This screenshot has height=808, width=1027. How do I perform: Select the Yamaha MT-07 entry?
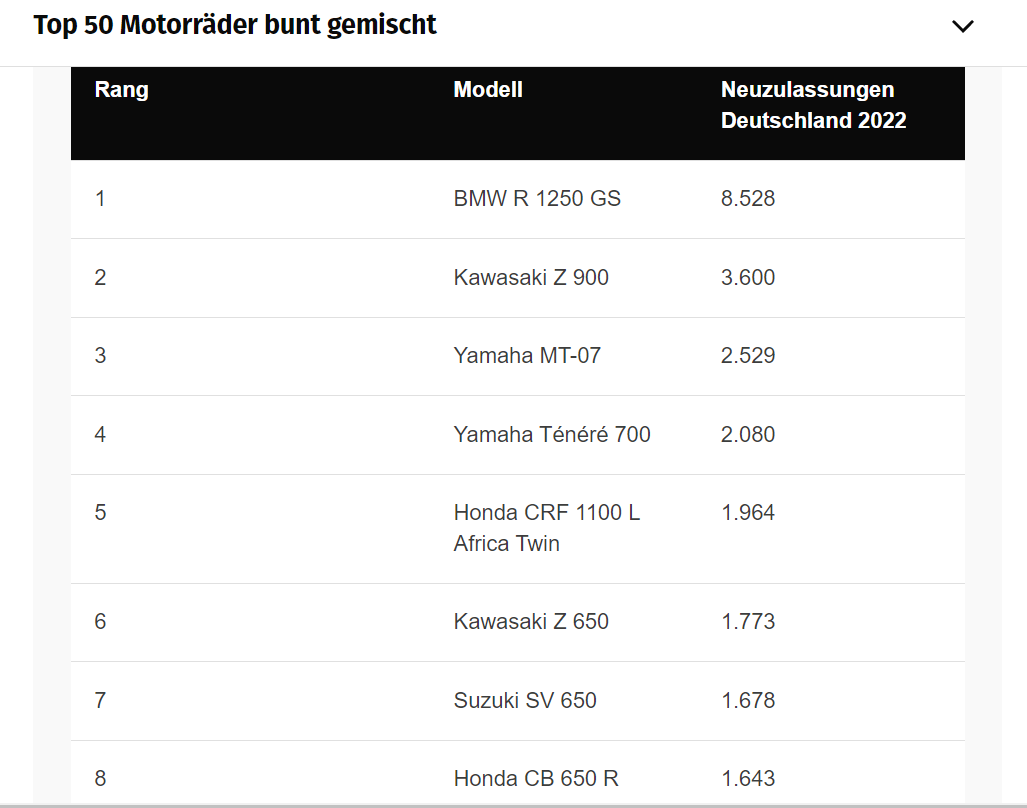527,356
